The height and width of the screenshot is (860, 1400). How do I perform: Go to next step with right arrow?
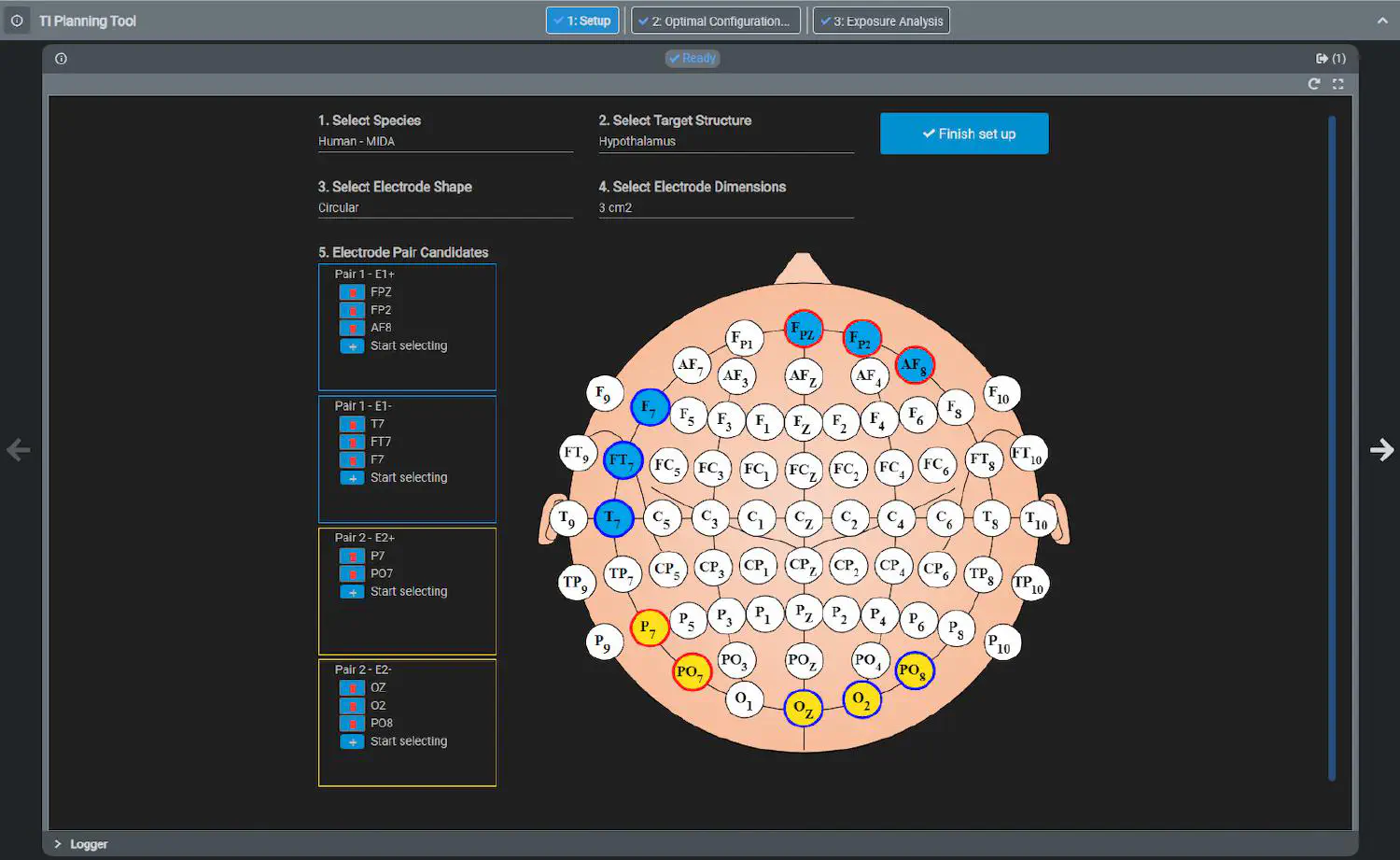(1381, 450)
